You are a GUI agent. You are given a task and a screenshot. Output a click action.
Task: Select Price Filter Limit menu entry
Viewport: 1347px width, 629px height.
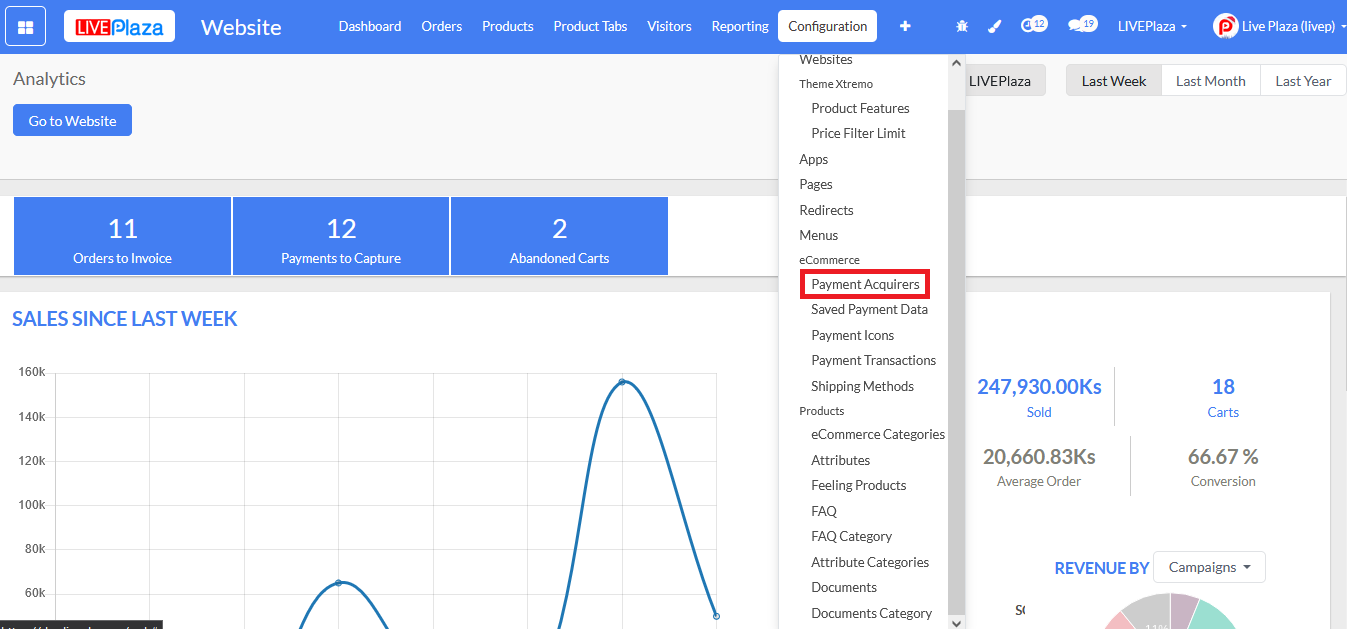tap(858, 133)
